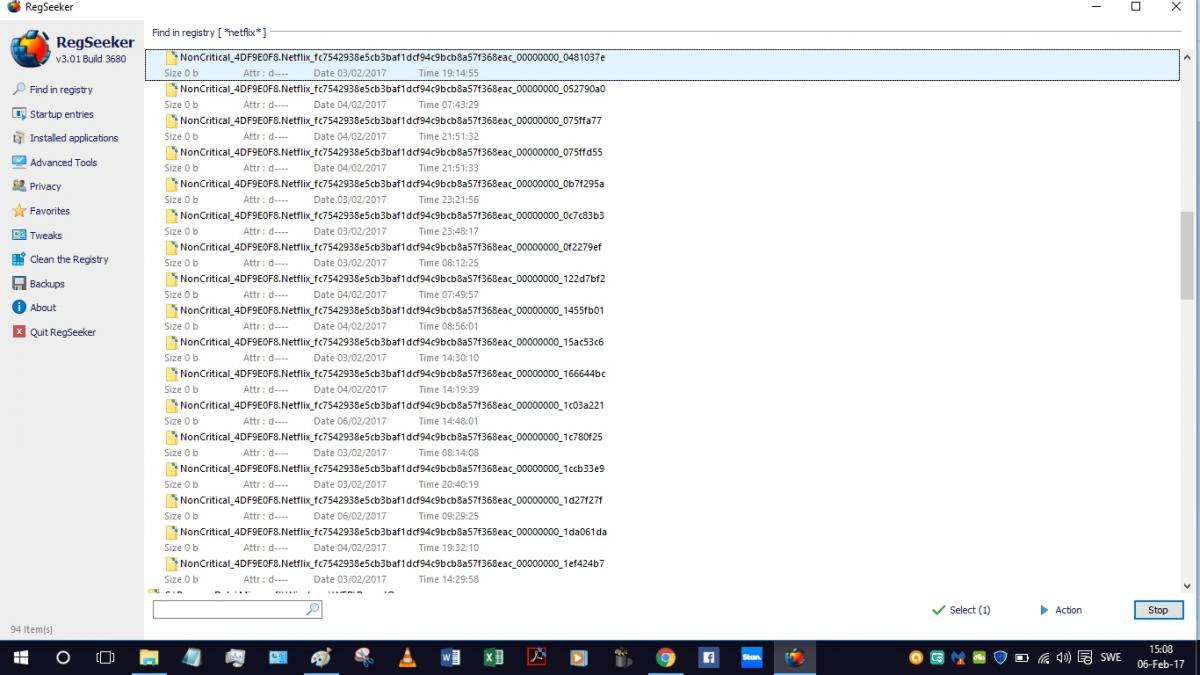Viewport: 1200px width, 675px height.
Task: Open Advanced Tools section
Action: [x=55, y=162]
